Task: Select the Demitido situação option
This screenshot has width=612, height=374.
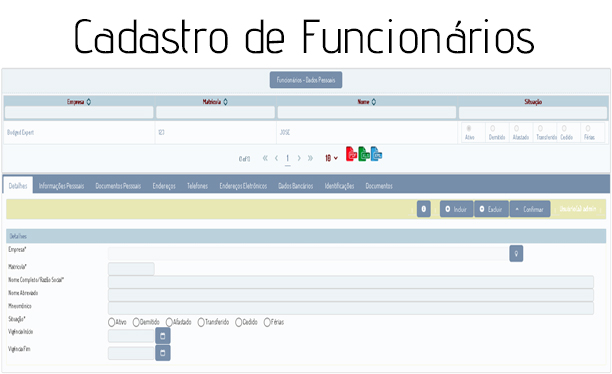Action: [x=136, y=322]
